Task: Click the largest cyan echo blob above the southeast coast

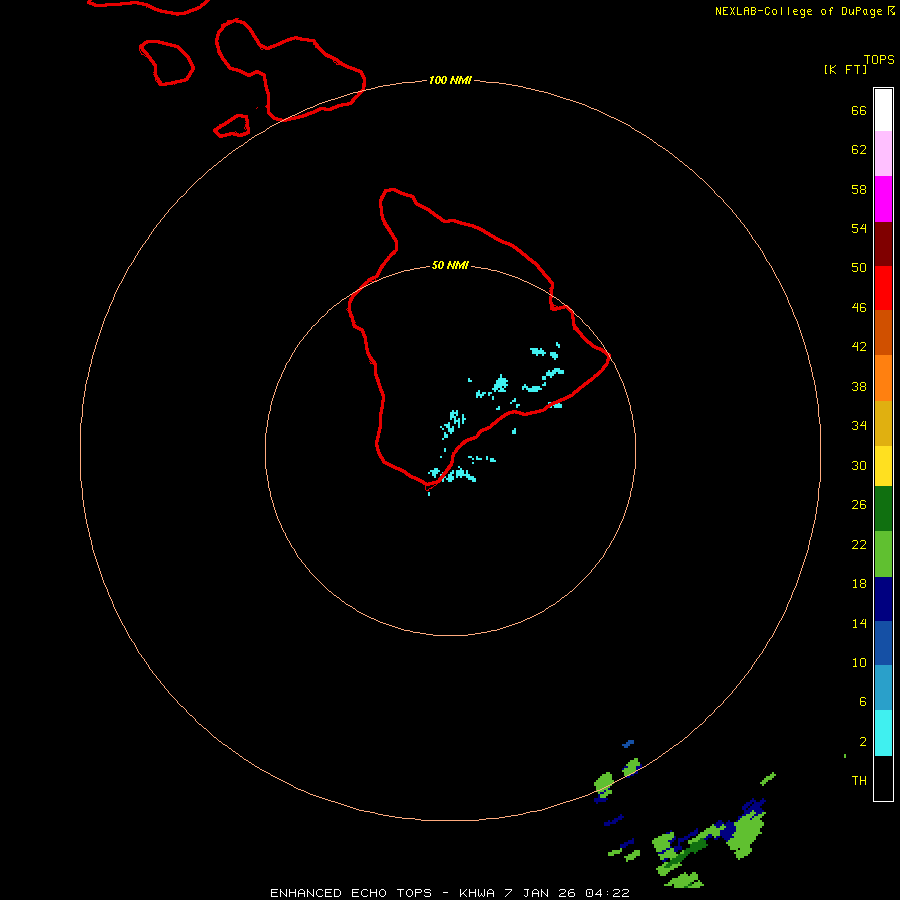Action: (x=501, y=383)
